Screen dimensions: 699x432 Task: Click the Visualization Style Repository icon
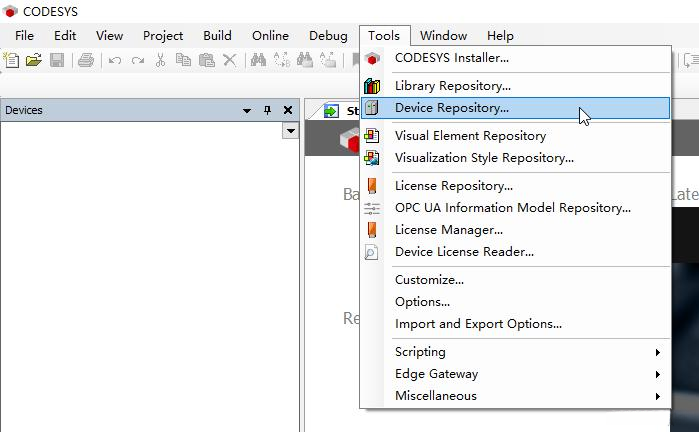(372, 158)
